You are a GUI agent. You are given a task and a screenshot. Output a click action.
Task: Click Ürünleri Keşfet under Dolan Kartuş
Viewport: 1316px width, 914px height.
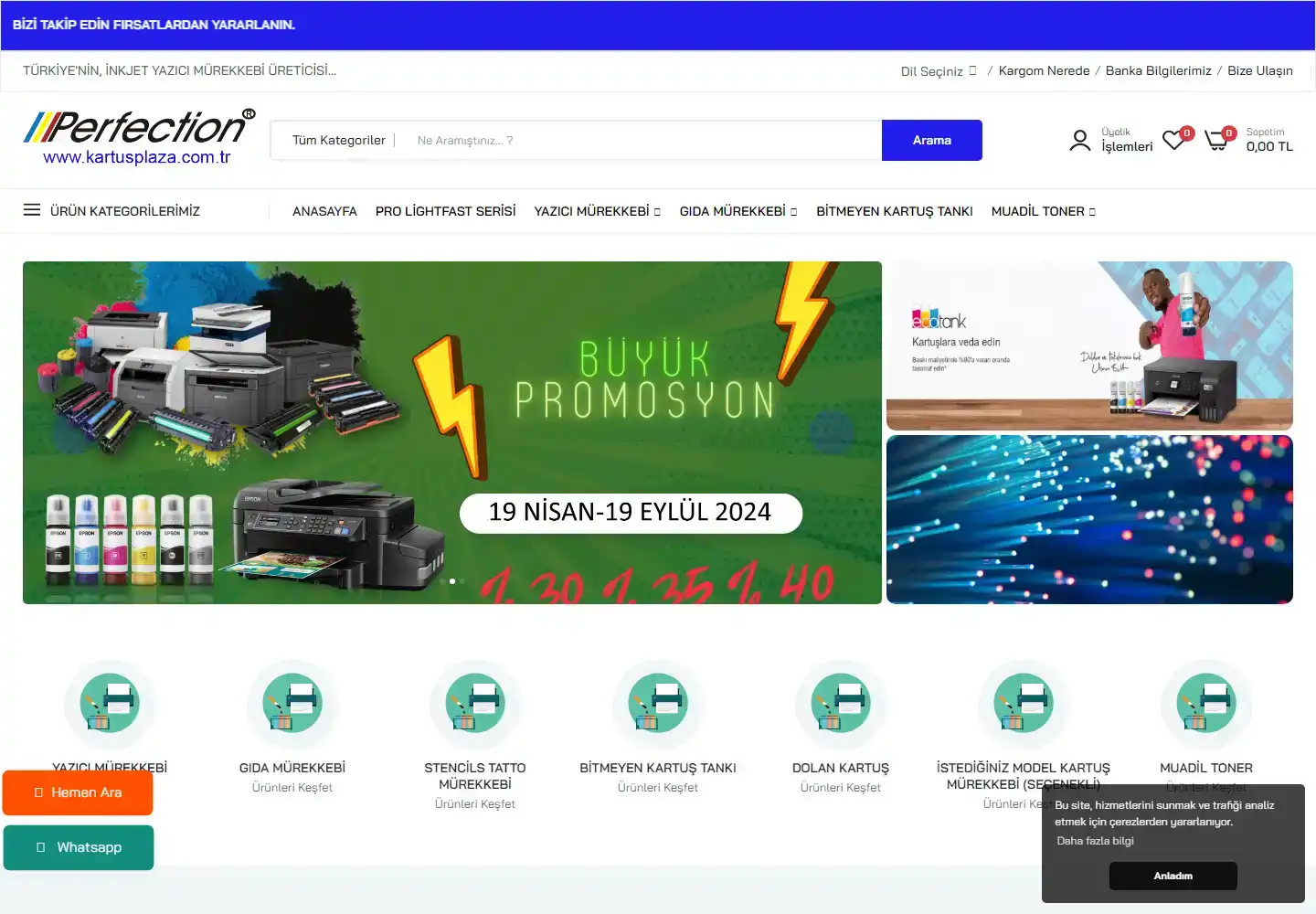(841, 788)
